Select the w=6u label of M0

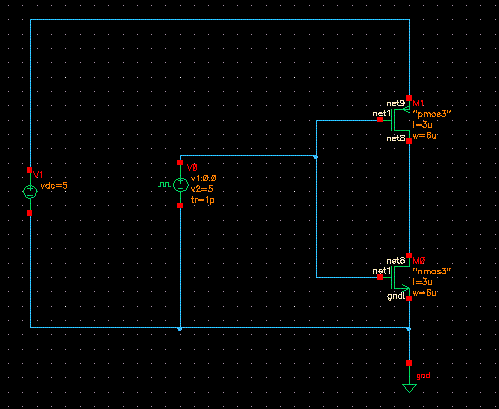click(x=425, y=293)
